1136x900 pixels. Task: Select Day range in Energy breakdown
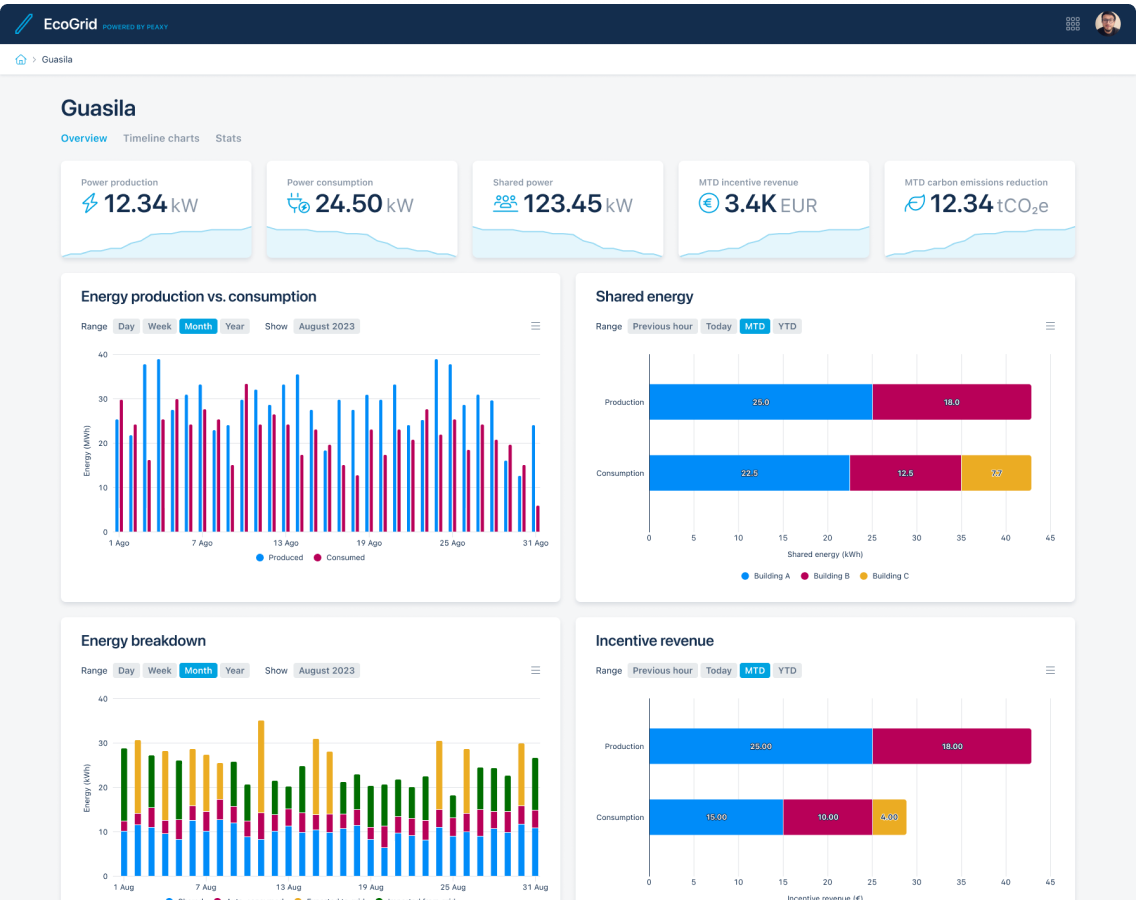pos(126,670)
